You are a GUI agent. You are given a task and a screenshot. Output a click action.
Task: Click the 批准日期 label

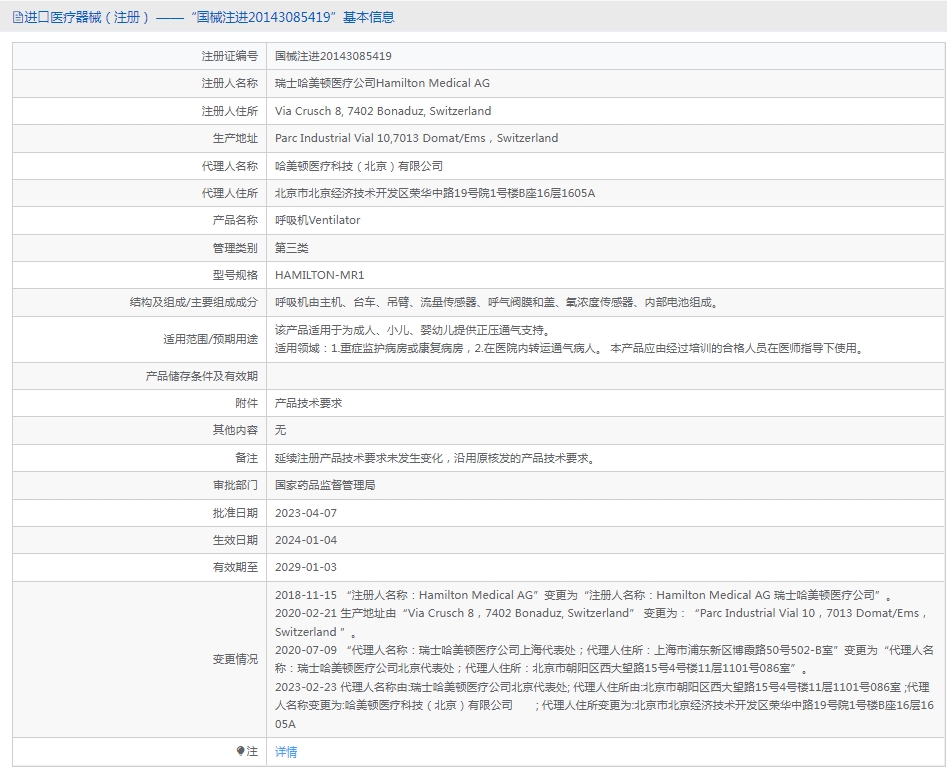click(x=235, y=513)
